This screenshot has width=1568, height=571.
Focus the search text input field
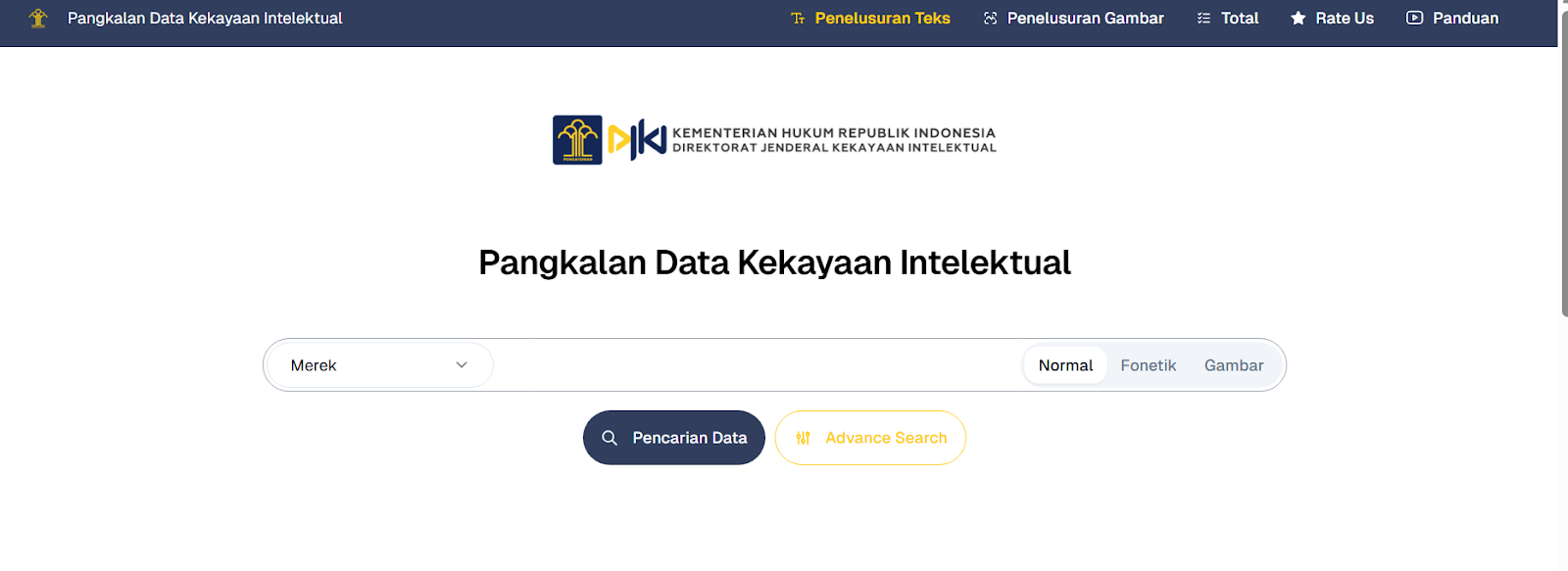point(755,365)
